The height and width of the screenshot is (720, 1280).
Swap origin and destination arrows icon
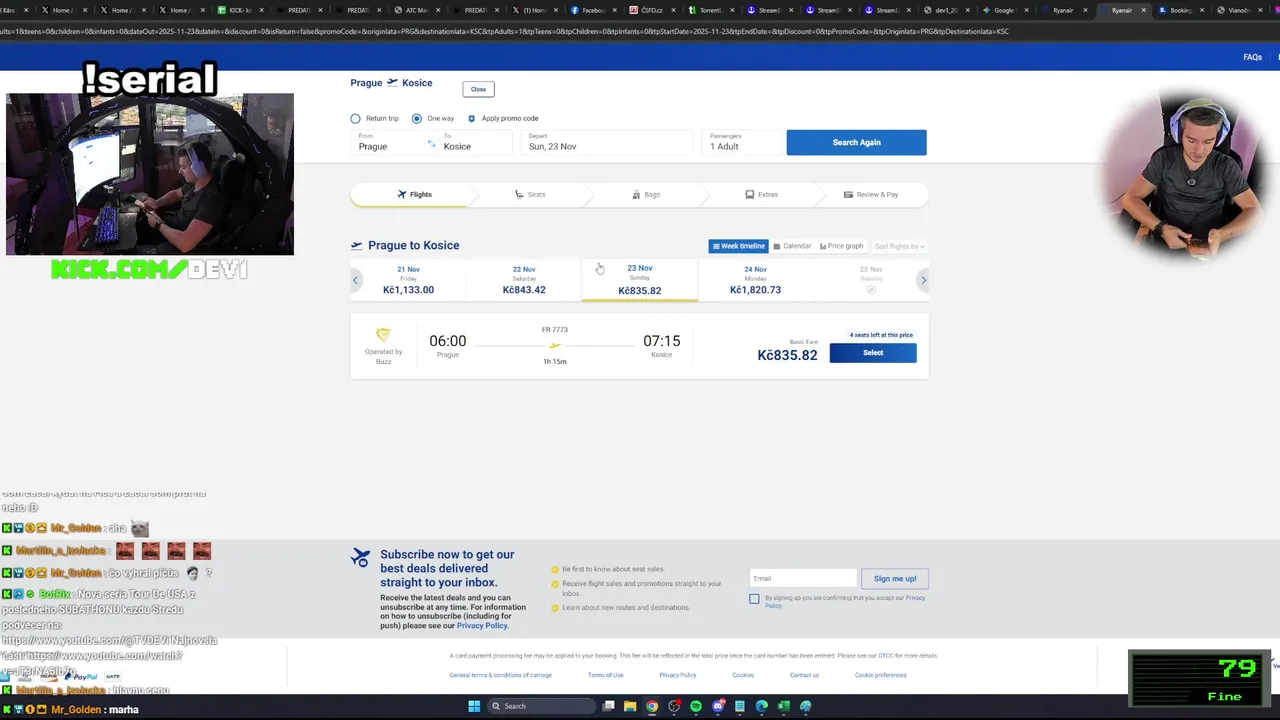(432, 144)
